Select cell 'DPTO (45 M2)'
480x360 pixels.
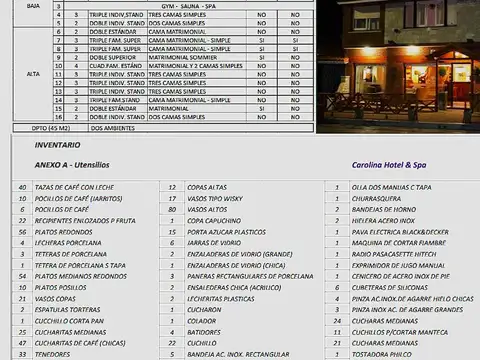pyautogui.click(x=51, y=128)
